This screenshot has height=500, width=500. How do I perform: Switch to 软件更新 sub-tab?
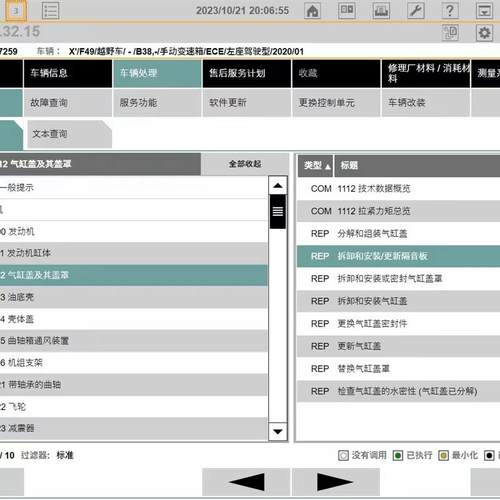(247, 103)
